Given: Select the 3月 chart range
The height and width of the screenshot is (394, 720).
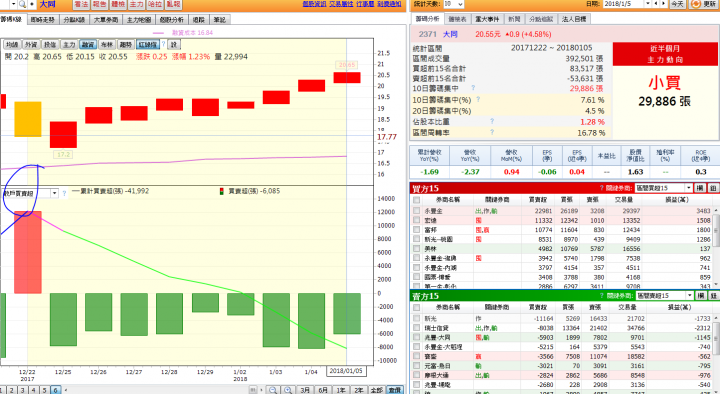Looking at the screenshot, I should click(305, 390).
